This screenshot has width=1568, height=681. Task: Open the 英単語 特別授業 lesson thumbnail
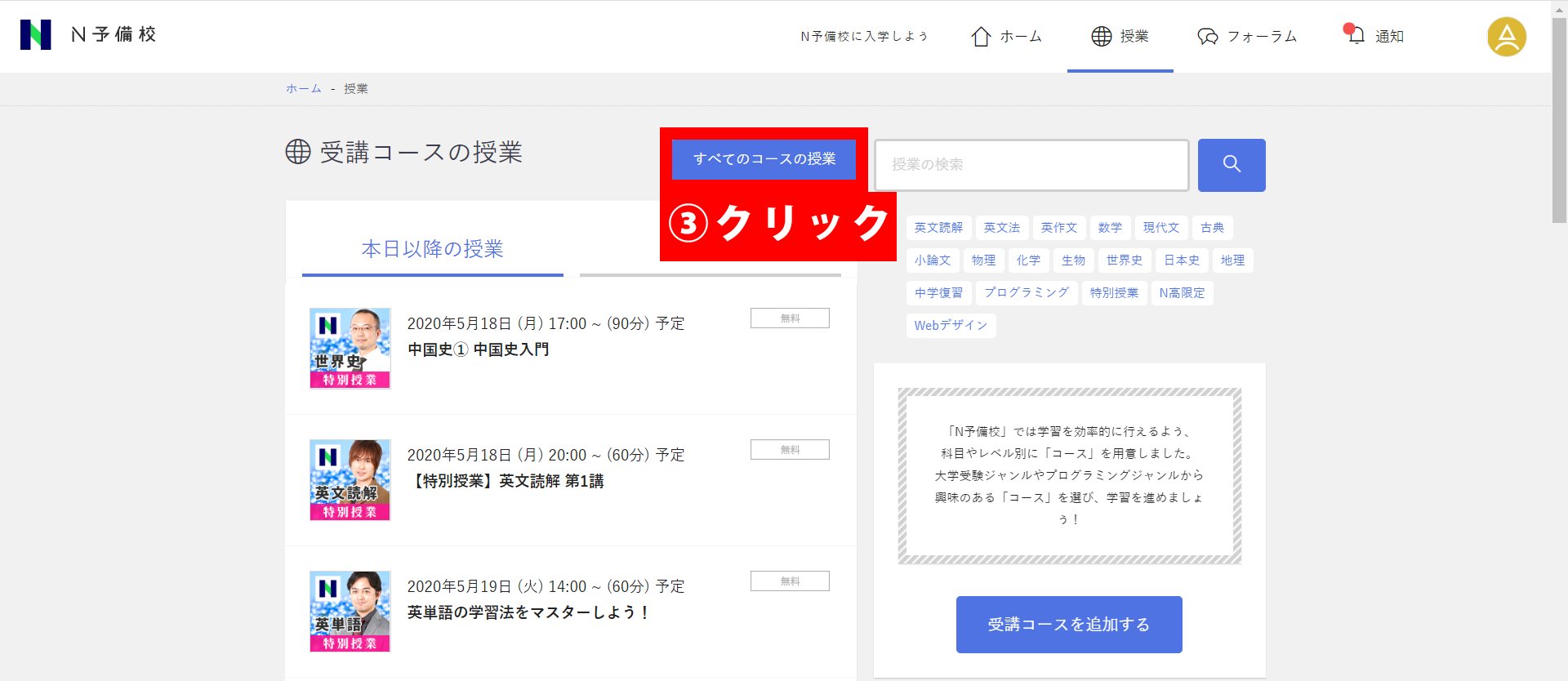pos(350,612)
